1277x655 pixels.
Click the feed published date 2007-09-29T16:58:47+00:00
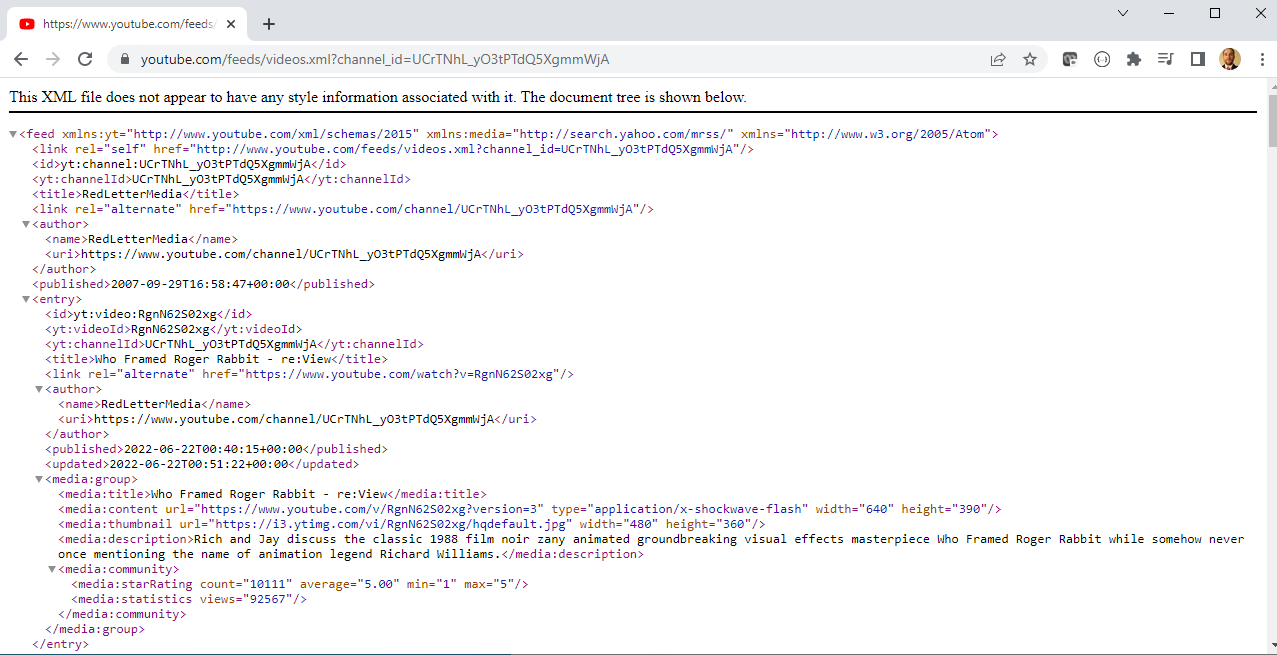[200, 284]
